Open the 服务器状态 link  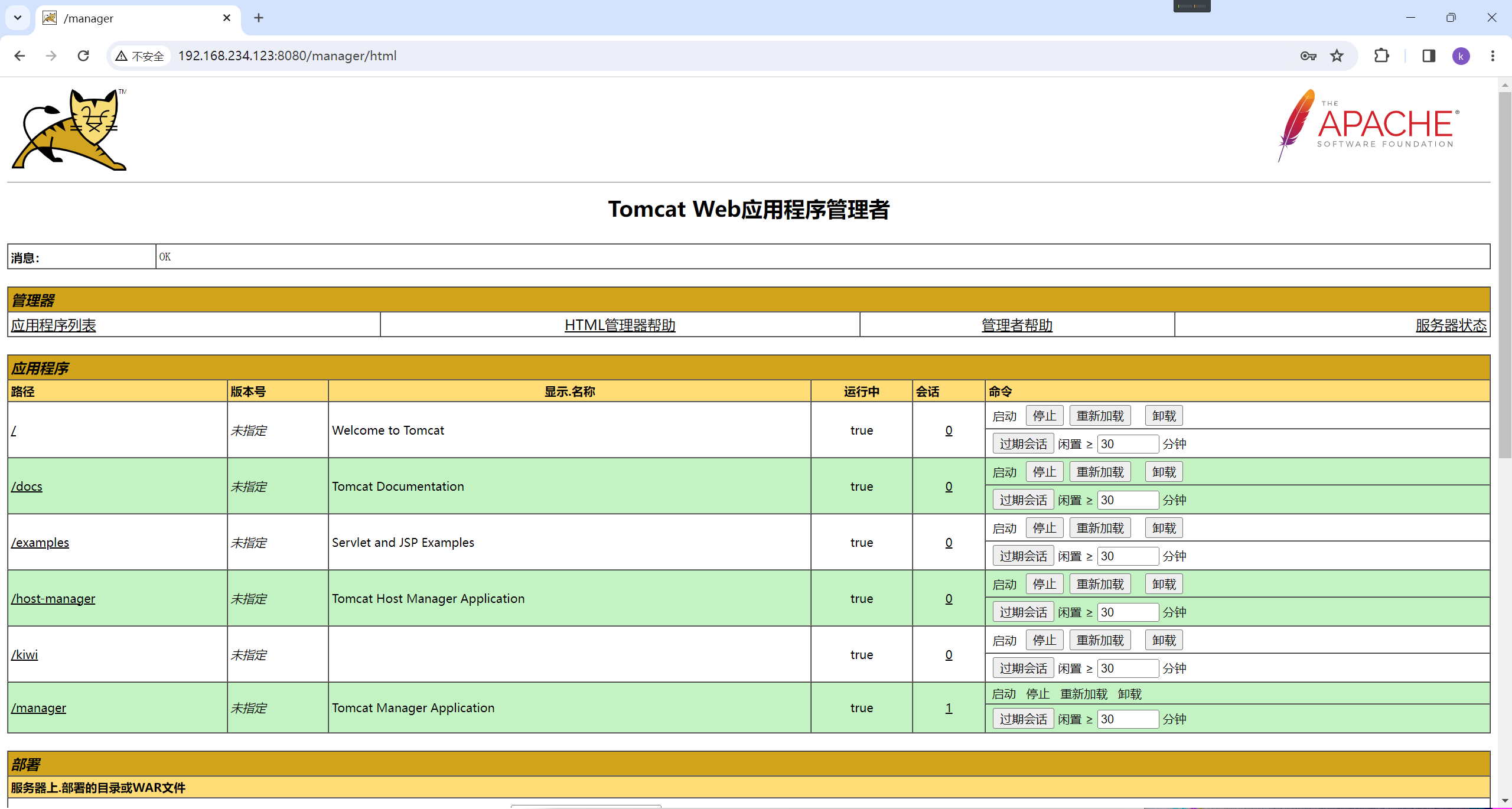pyautogui.click(x=1451, y=325)
